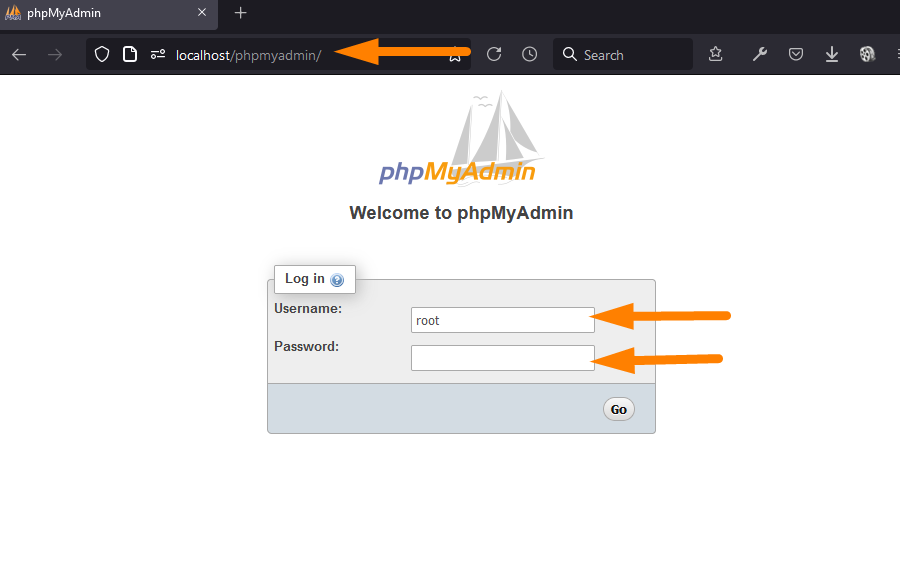Click the Username field containing root
900x573 pixels.
[503, 320]
